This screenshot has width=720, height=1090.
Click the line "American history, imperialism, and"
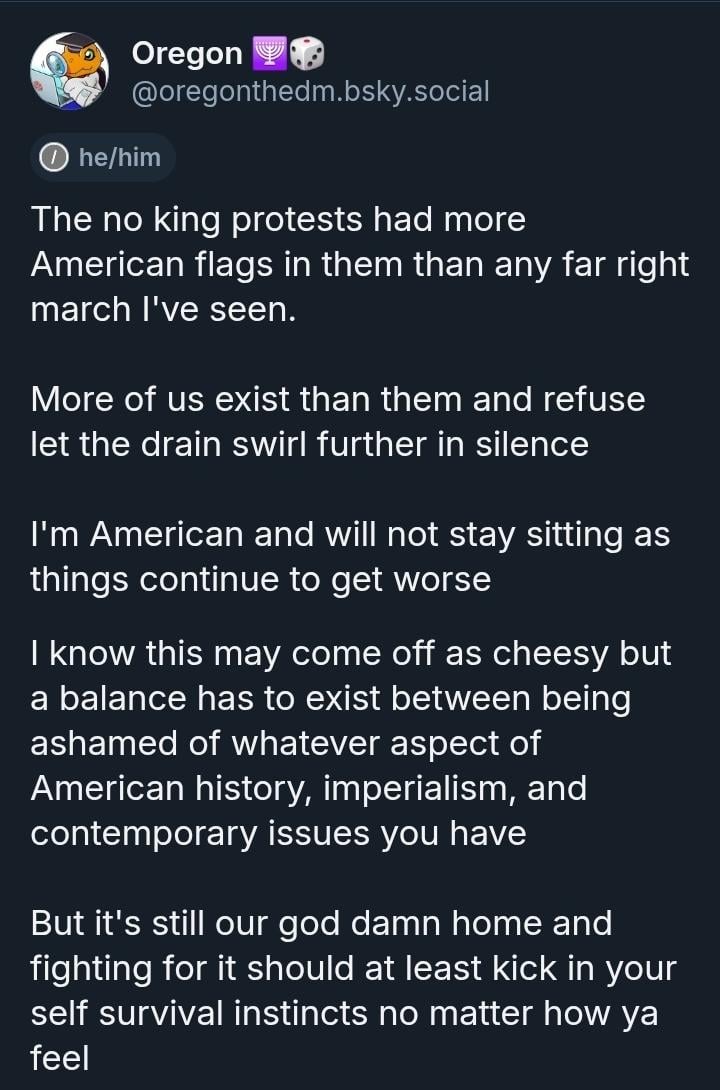click(308, 788)
